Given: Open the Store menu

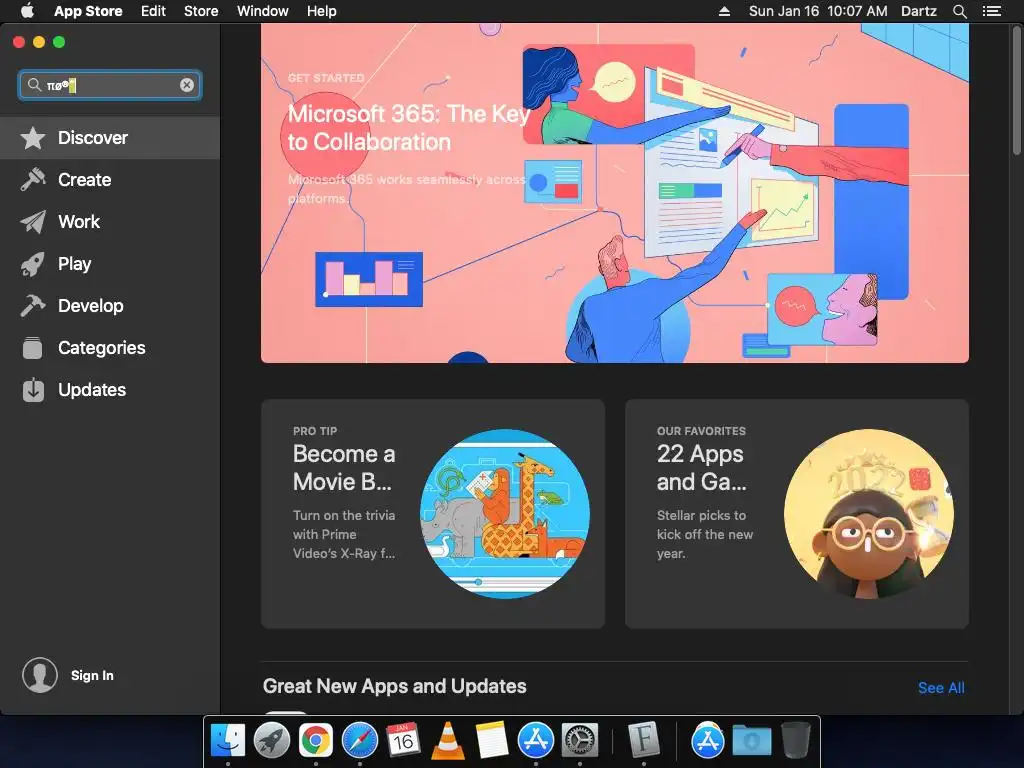Looking at the screenshot, I should pos(201,11).
